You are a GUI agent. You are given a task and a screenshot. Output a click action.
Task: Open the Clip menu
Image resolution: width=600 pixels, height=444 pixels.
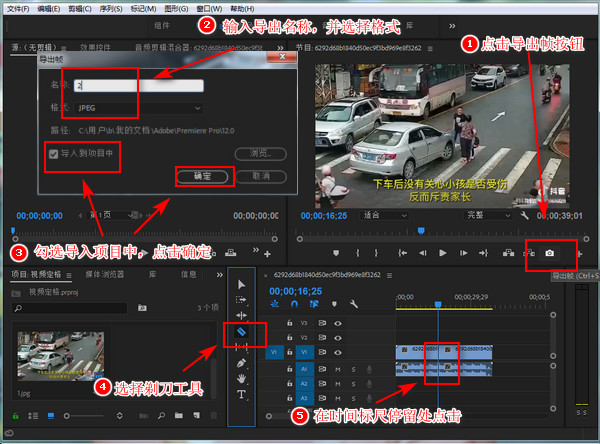click(x=80, y=8)
